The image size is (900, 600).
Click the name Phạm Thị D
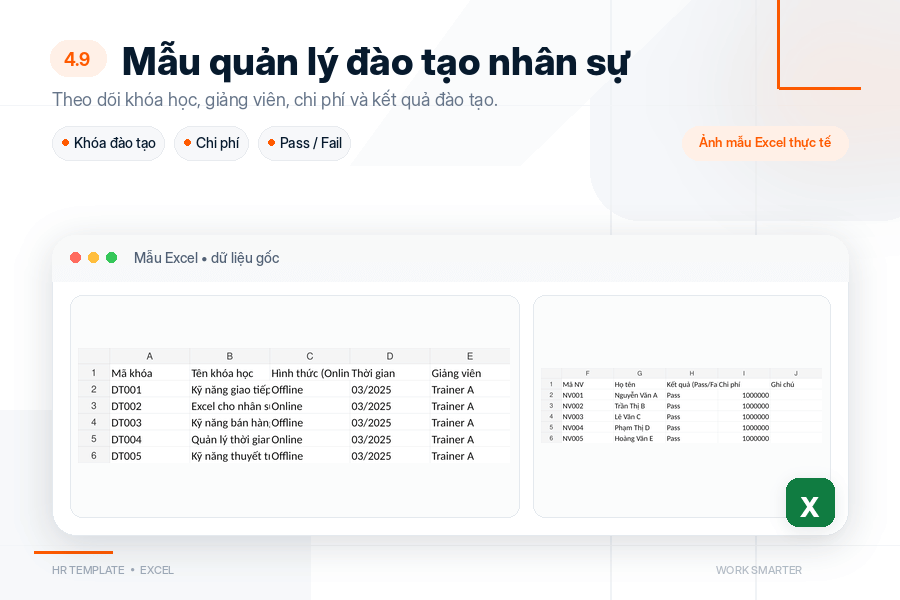(639, 428)
